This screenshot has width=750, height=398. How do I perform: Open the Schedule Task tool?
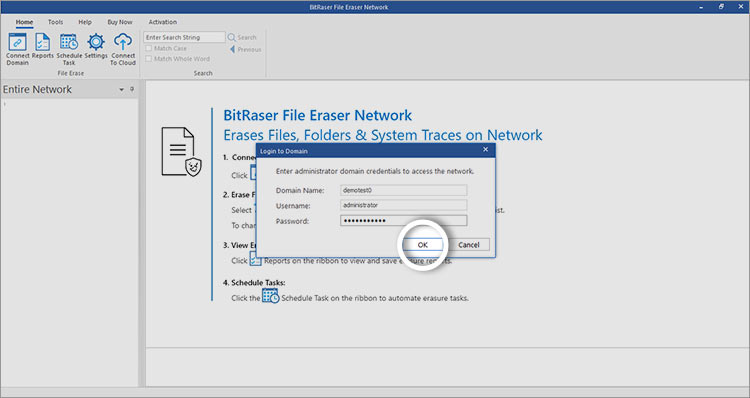click(x=69, y=49)
